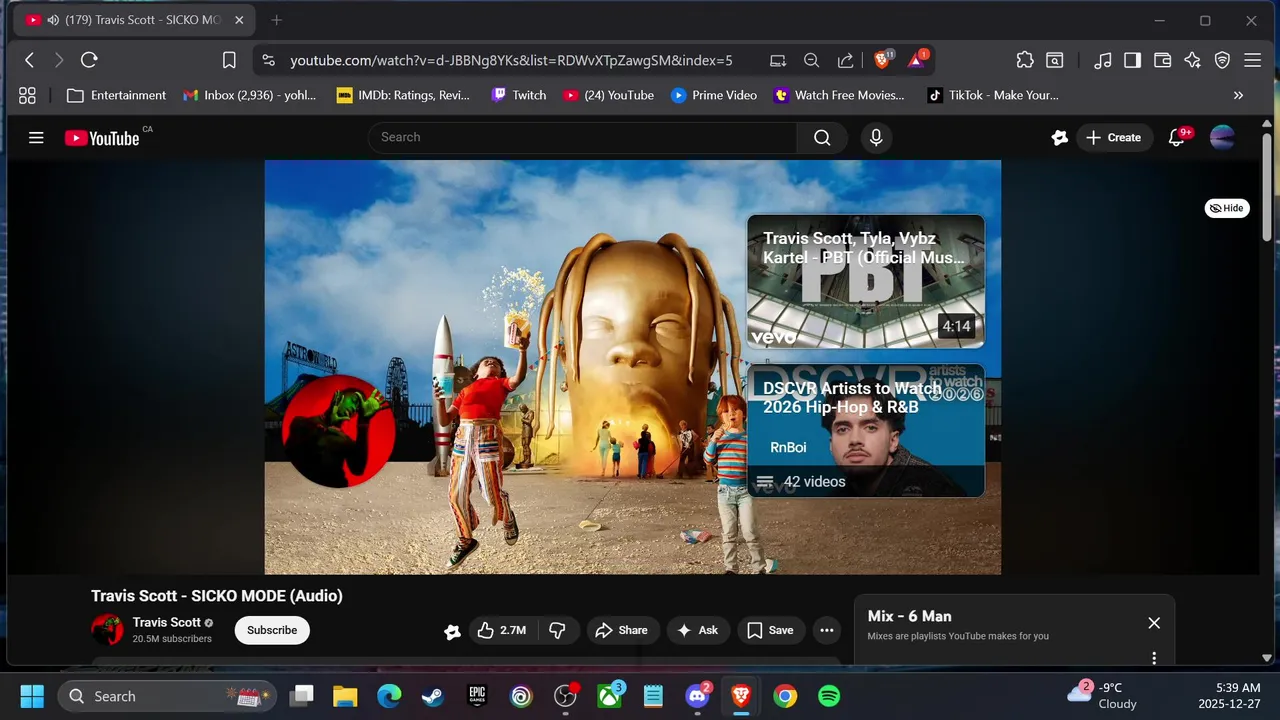
Task: Open Brave's share this page icon
Action: point(845,60)
